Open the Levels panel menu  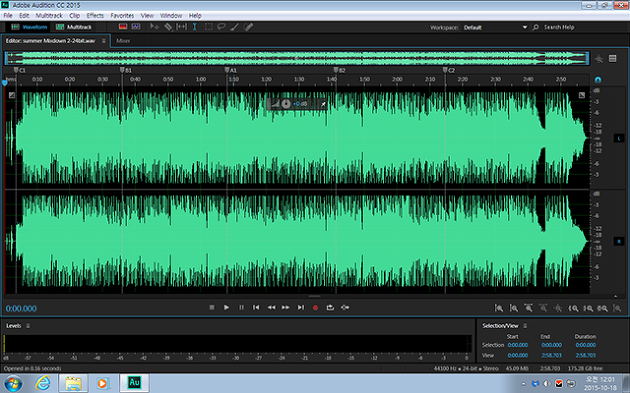tap(28, 325)
